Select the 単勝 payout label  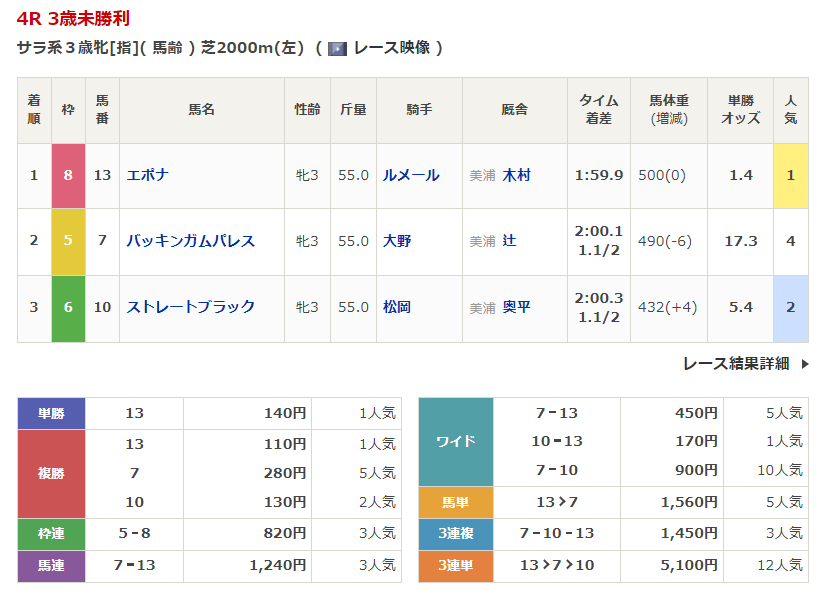pos(51,413)
